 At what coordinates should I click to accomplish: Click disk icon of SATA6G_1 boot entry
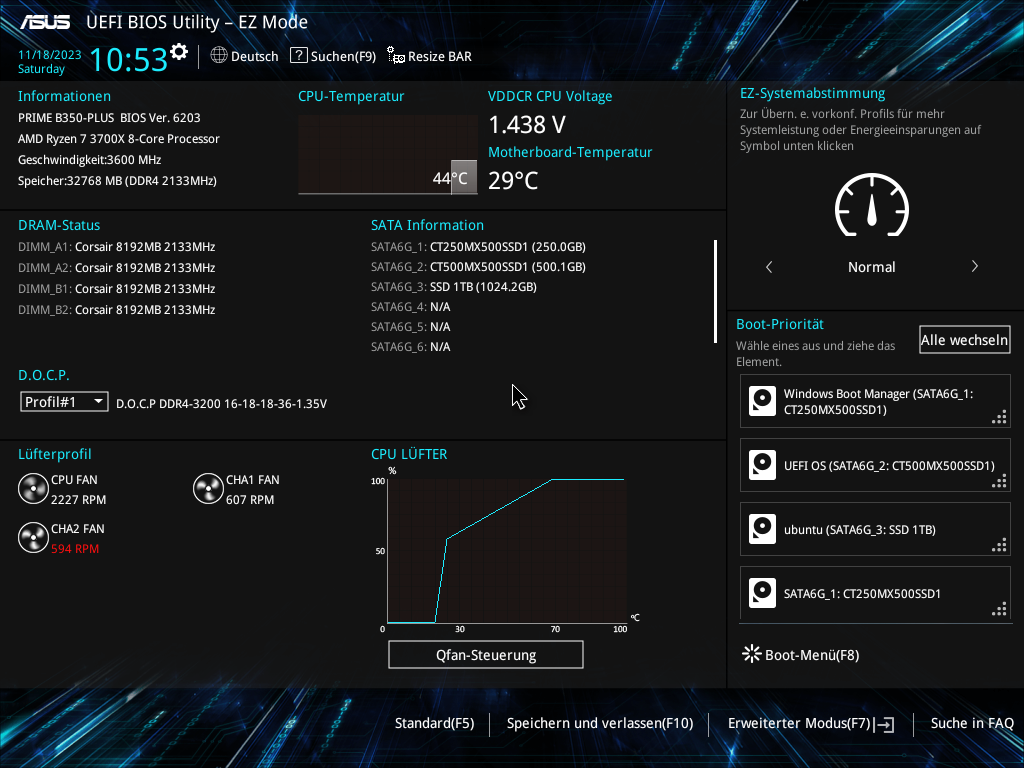[762, 593]
